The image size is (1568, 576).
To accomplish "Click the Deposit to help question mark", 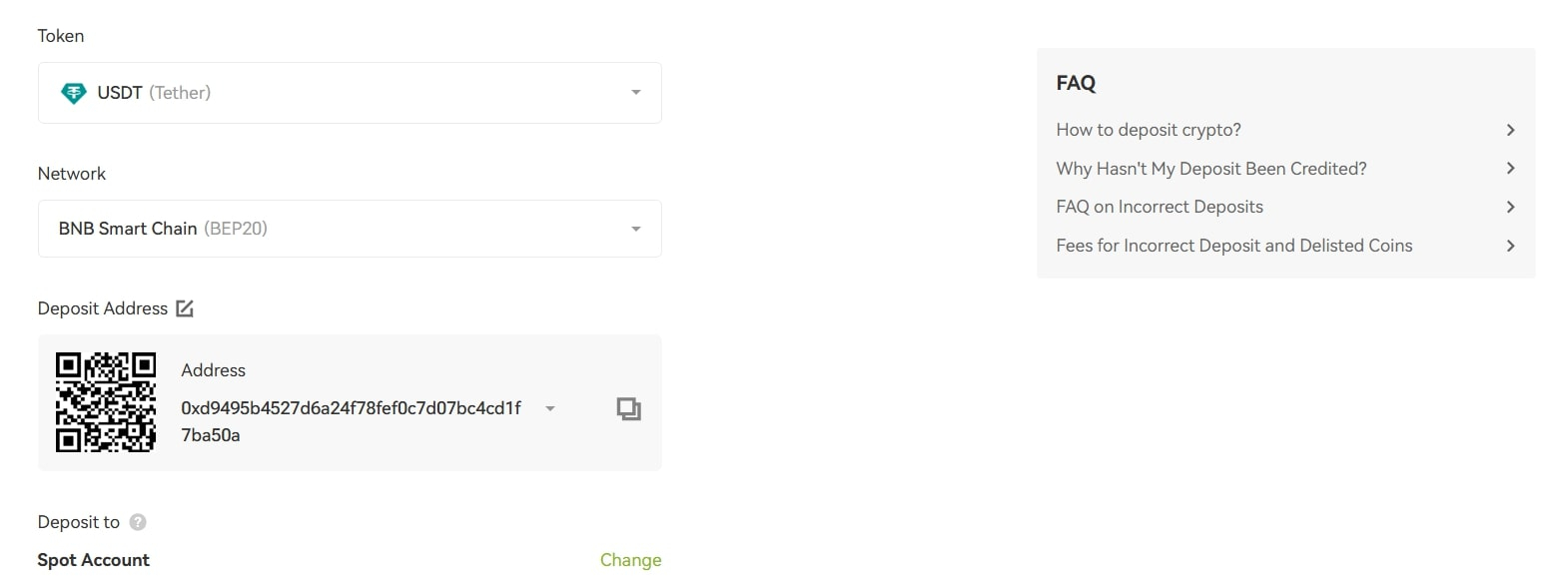I will [x=138, y=522].
